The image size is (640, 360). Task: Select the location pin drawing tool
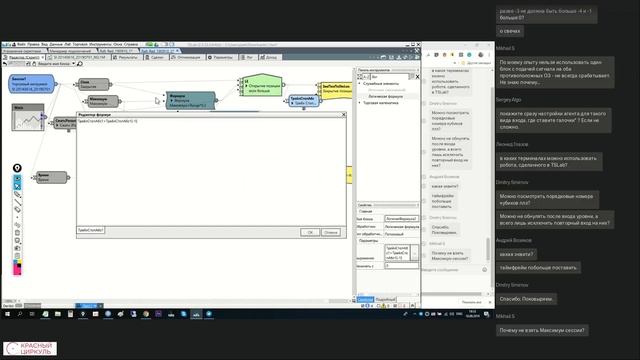[17, 168]
